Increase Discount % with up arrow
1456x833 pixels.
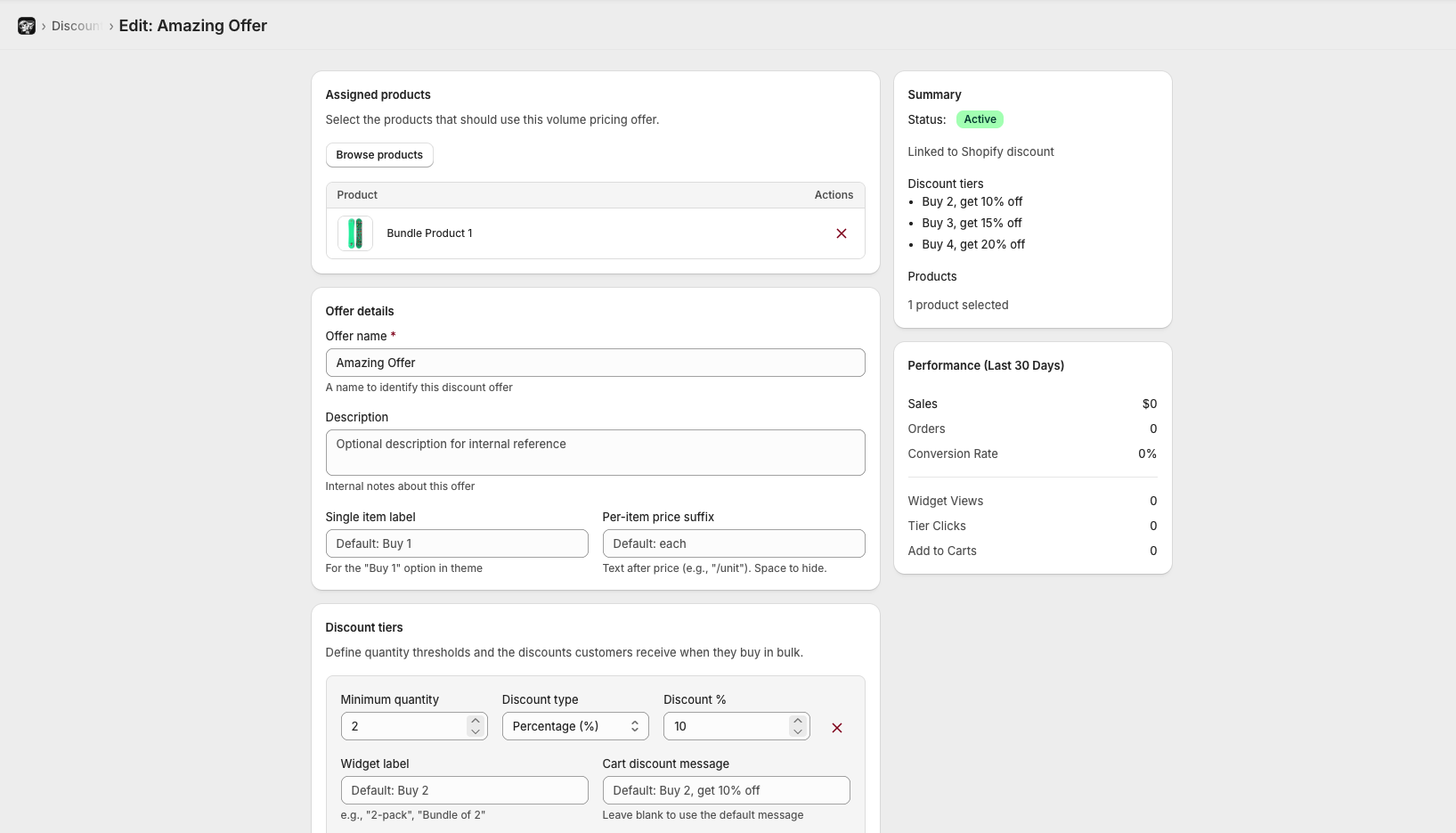point(798,721)
